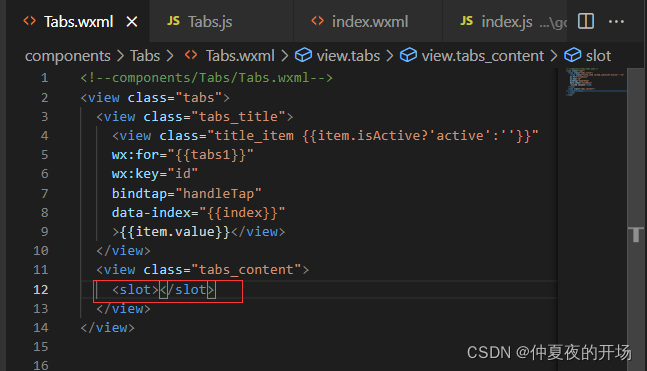Select the Tabs.wxml file breadcrumb
This screenshot has height=371, width=647.
[240, 56]
